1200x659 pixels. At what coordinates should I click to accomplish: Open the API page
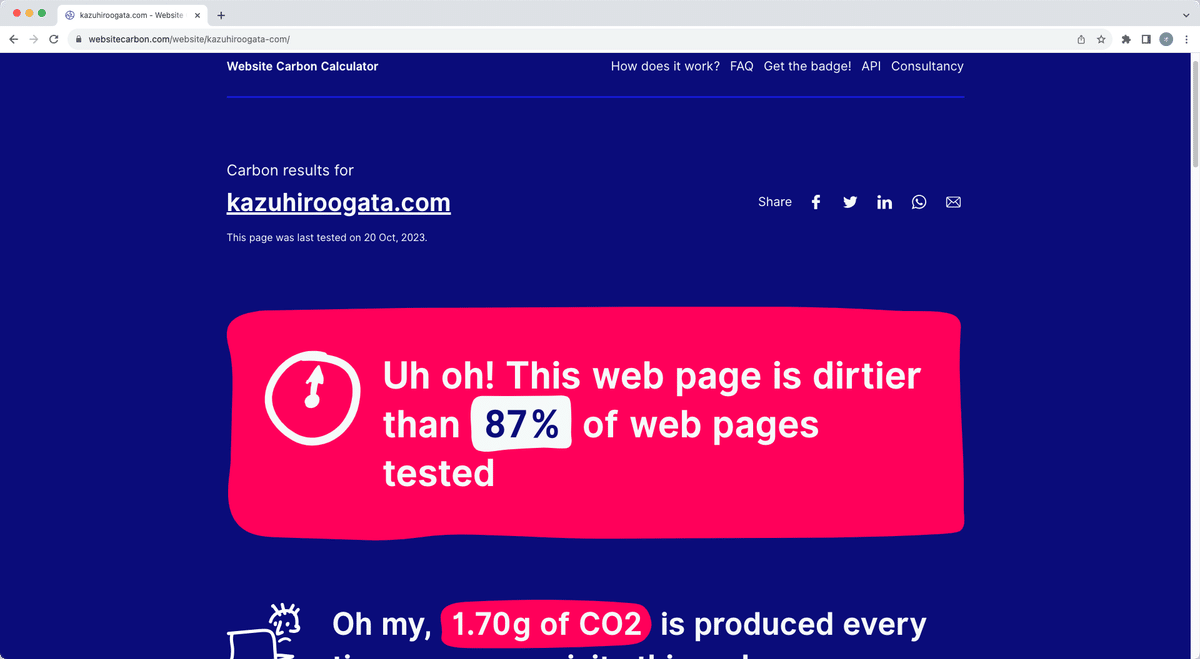pos(871,66)
